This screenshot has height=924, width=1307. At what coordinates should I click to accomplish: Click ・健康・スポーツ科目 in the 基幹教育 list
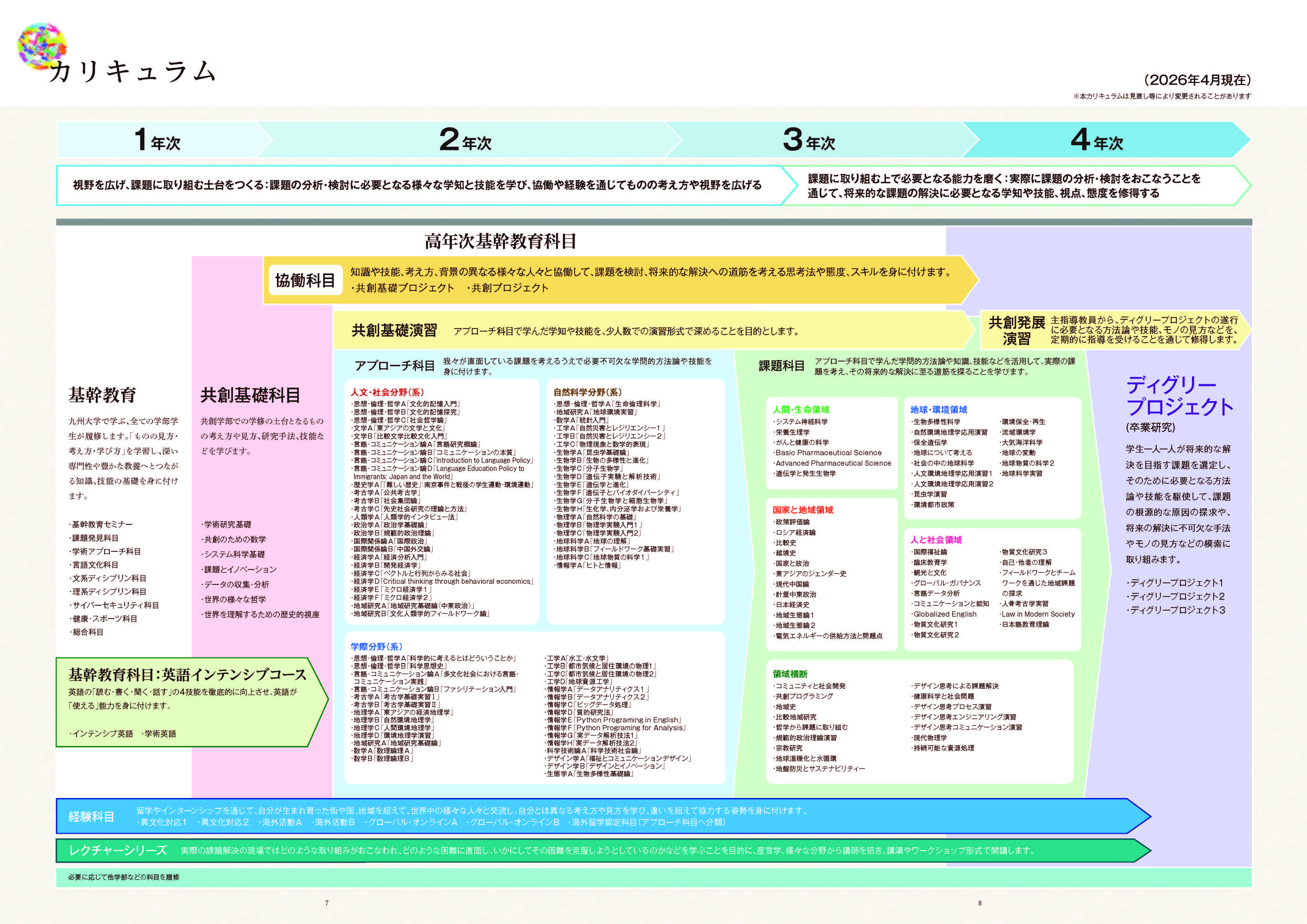tap(103, 619)
